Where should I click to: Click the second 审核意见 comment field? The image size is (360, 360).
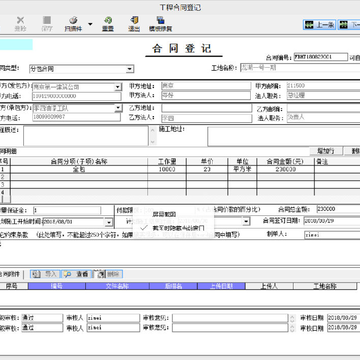(230, 328)
